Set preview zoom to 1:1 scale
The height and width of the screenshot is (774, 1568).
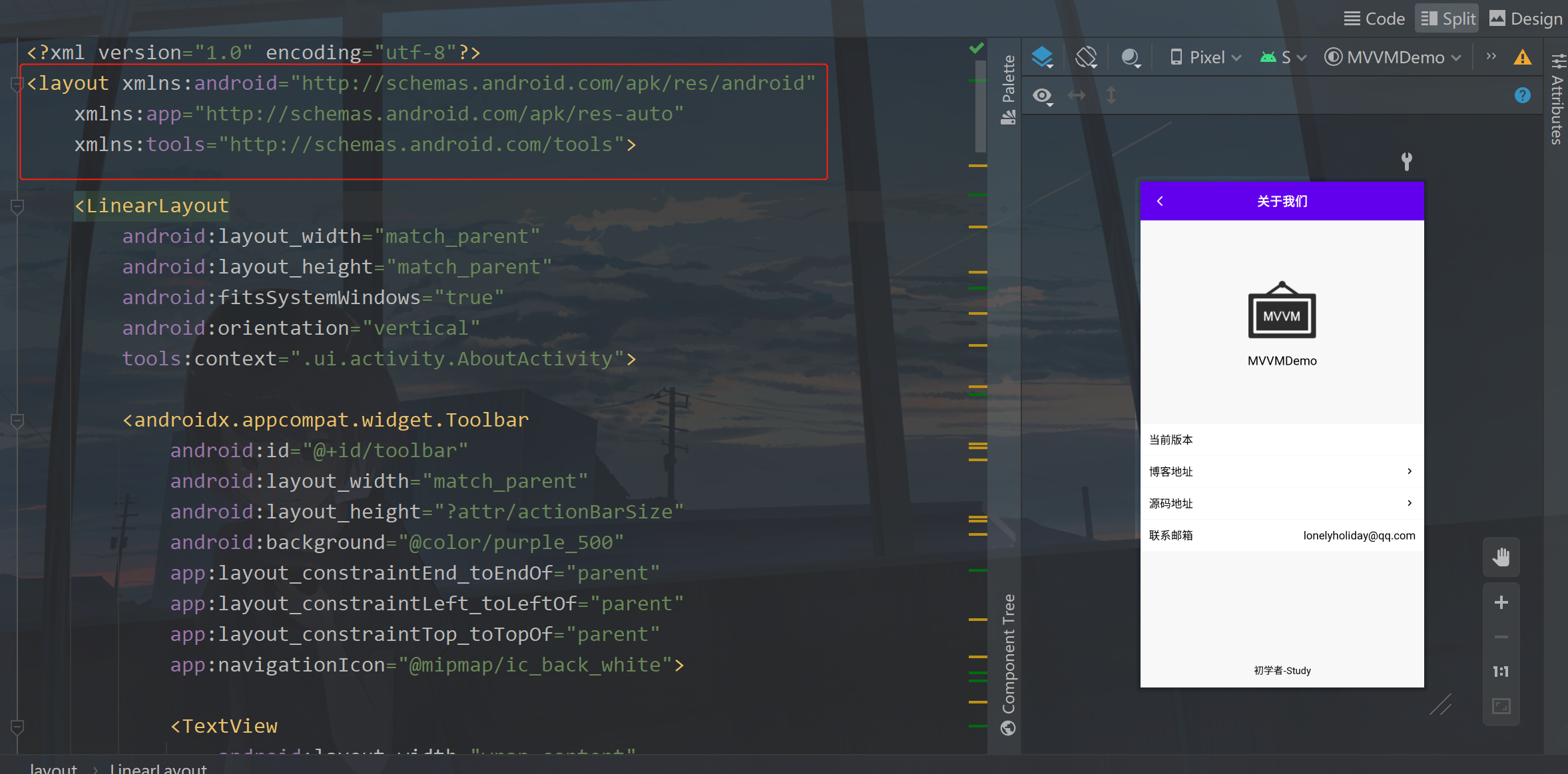1501,671
